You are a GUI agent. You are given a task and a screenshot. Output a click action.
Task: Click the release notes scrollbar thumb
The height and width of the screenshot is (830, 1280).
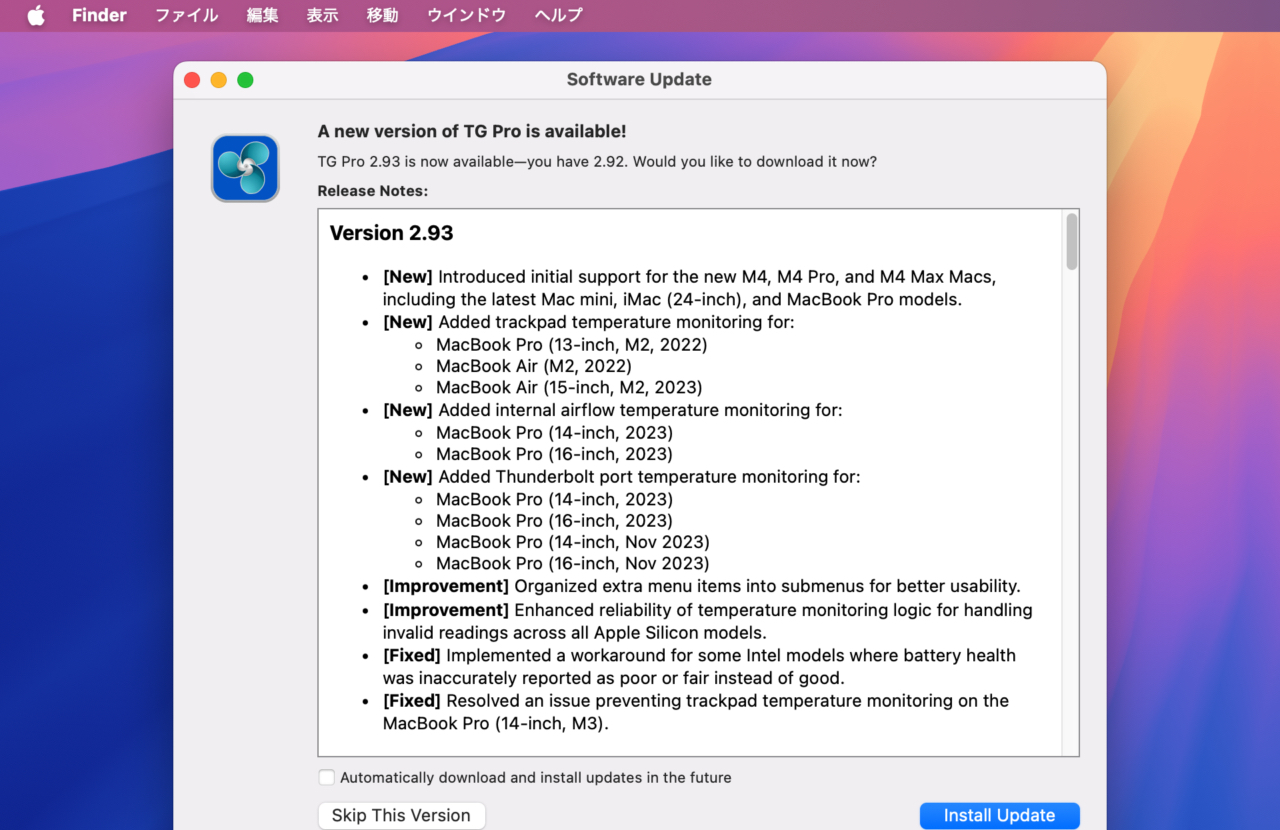click(x=1071, y=241)
